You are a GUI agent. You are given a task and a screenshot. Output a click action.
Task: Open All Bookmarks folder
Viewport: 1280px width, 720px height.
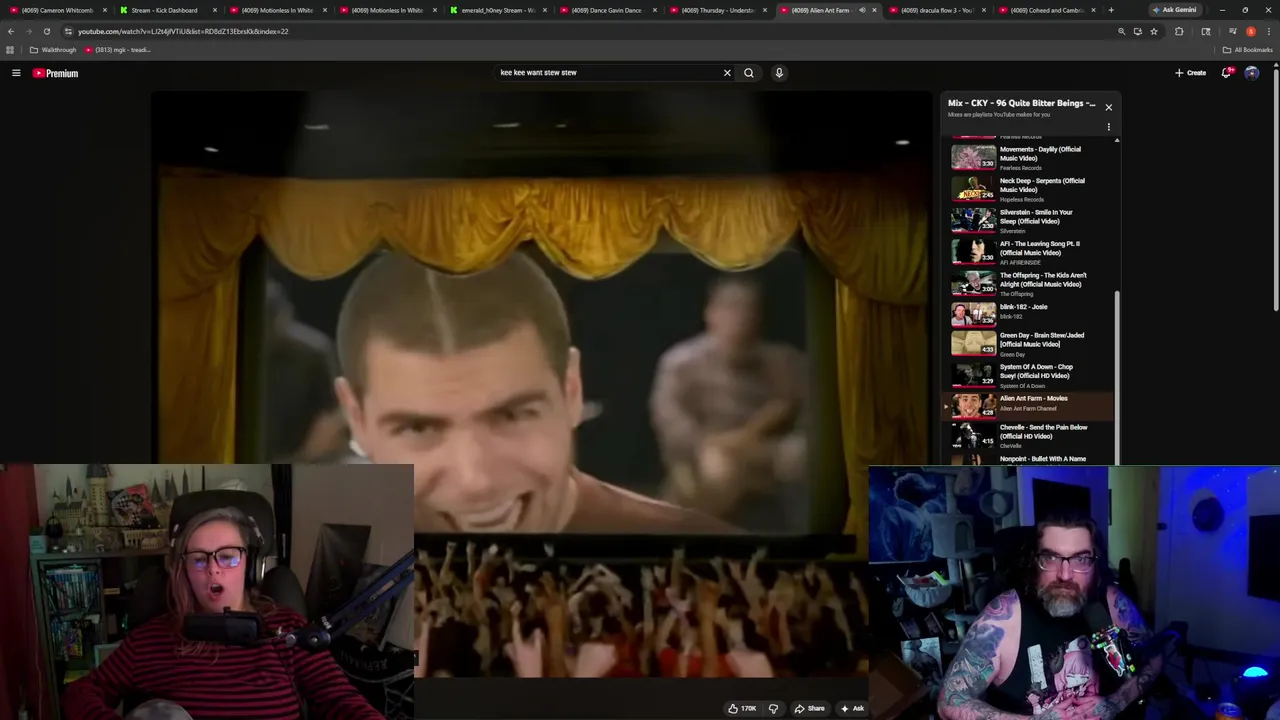point(1247,50)
